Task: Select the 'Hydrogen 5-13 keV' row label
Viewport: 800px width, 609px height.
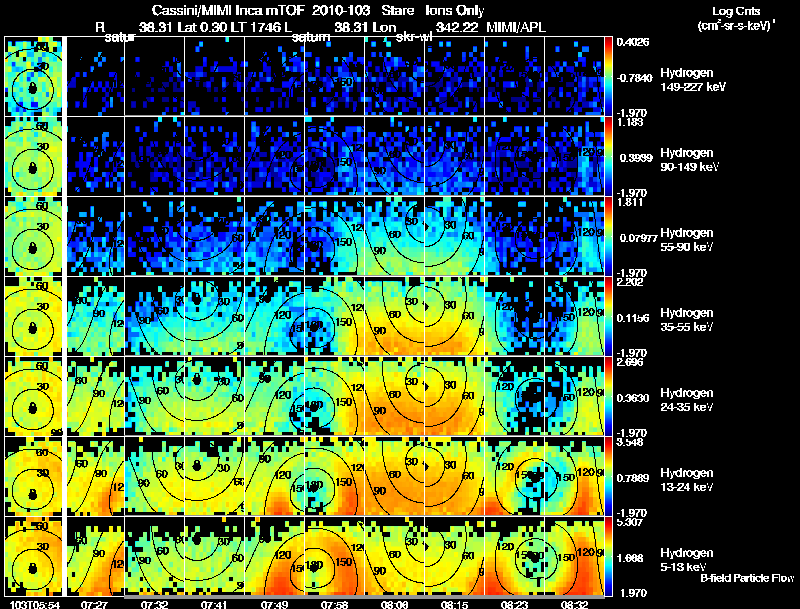Action: pyautogui.click(x=687, y=560)
